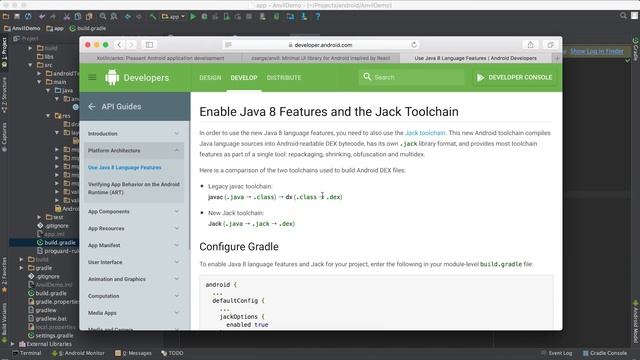Click the Open folder icon in Android Studio toolbar
The height and width of the screenshot is (360, 640).
coord(6,17)
